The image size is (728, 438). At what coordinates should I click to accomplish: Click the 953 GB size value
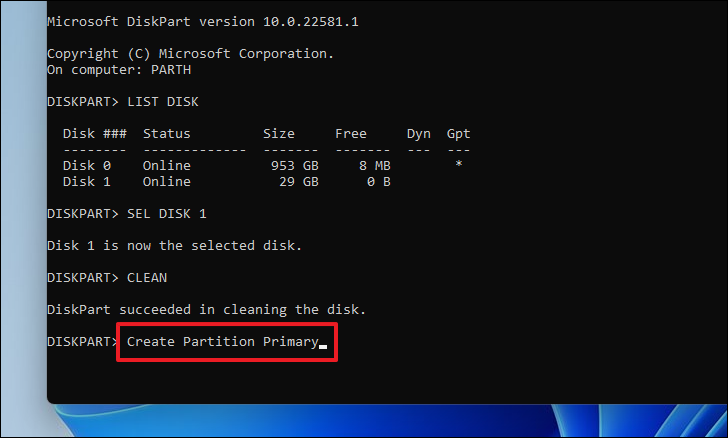pyautogui.click(x=295, y=166)
